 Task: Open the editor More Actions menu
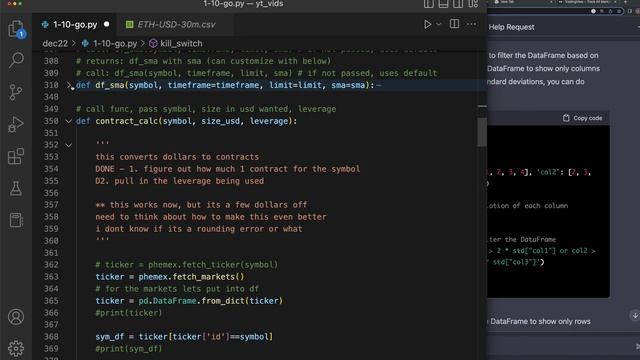pyautogui.click(x=471, y=24)
